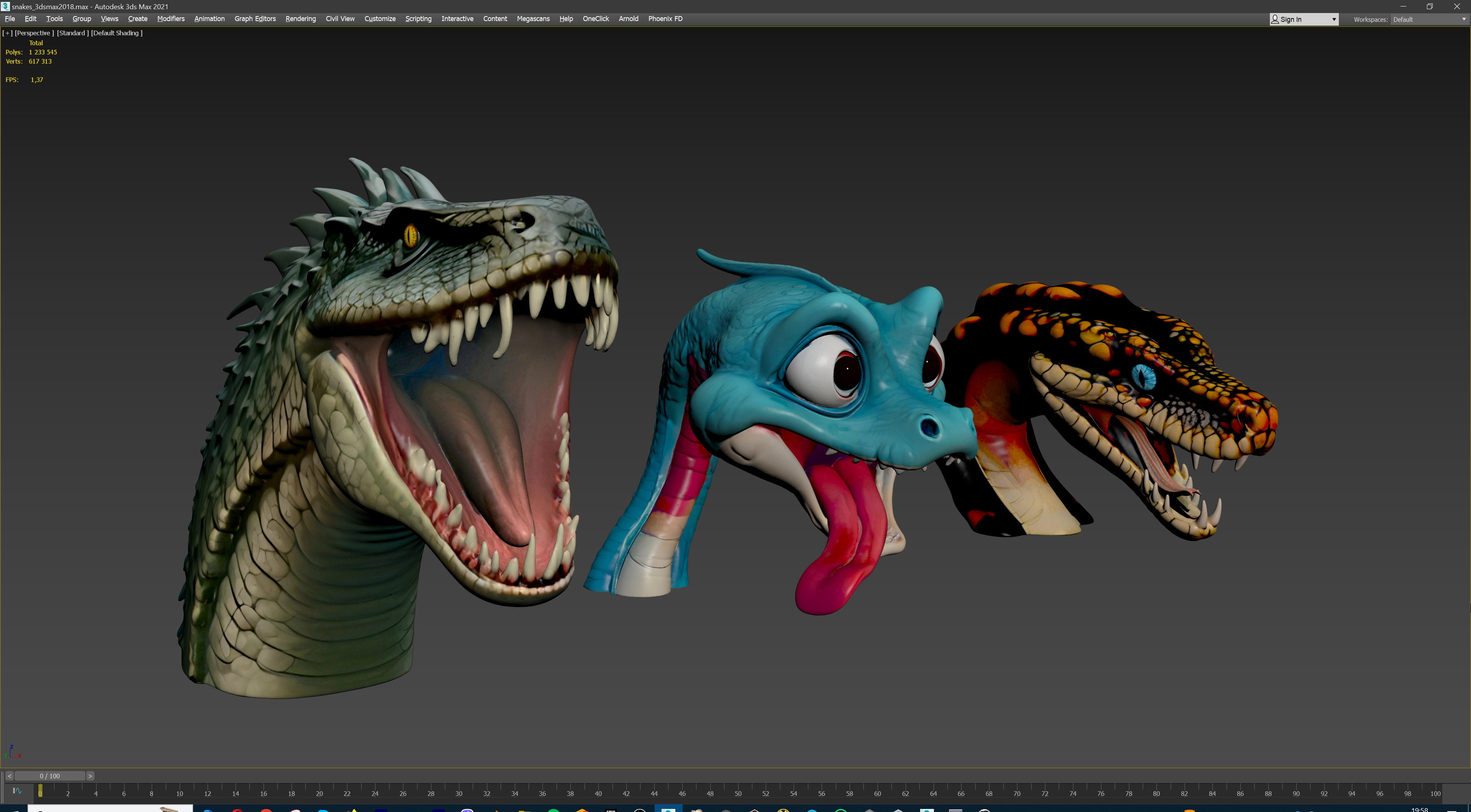Open the Graph Editors menu
Screen dimensions: 1471x812
[x=255, y=19]
